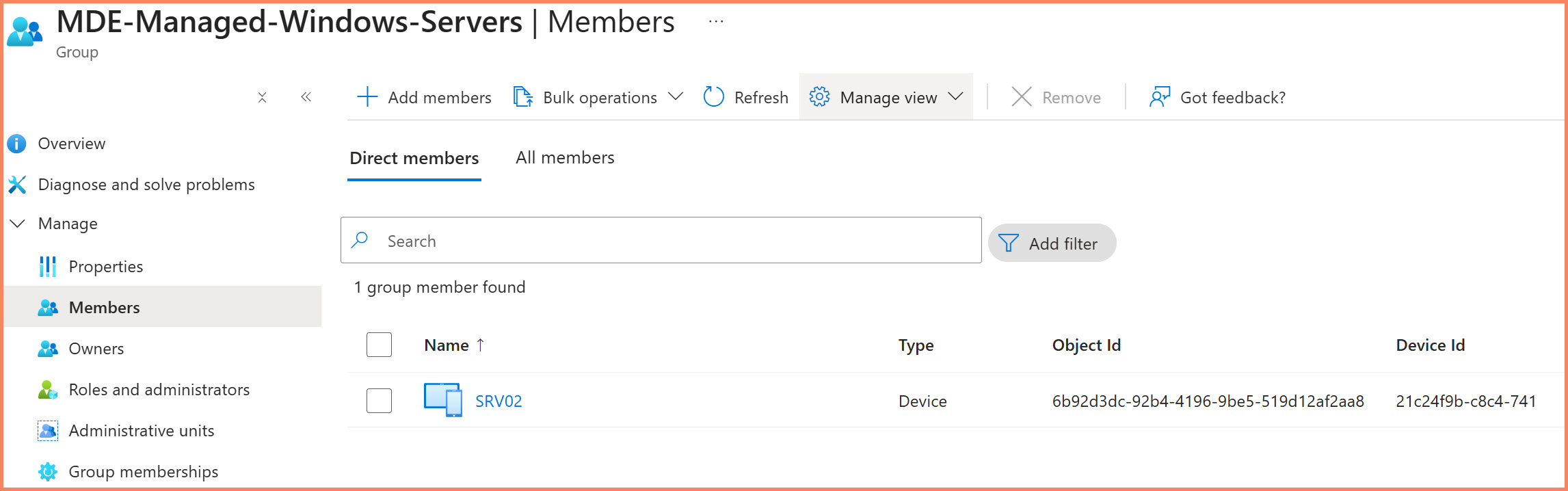Click the Refresh circular arrow icon
The width and height of the screenshot is (1568, 491).
pos(713,97)
